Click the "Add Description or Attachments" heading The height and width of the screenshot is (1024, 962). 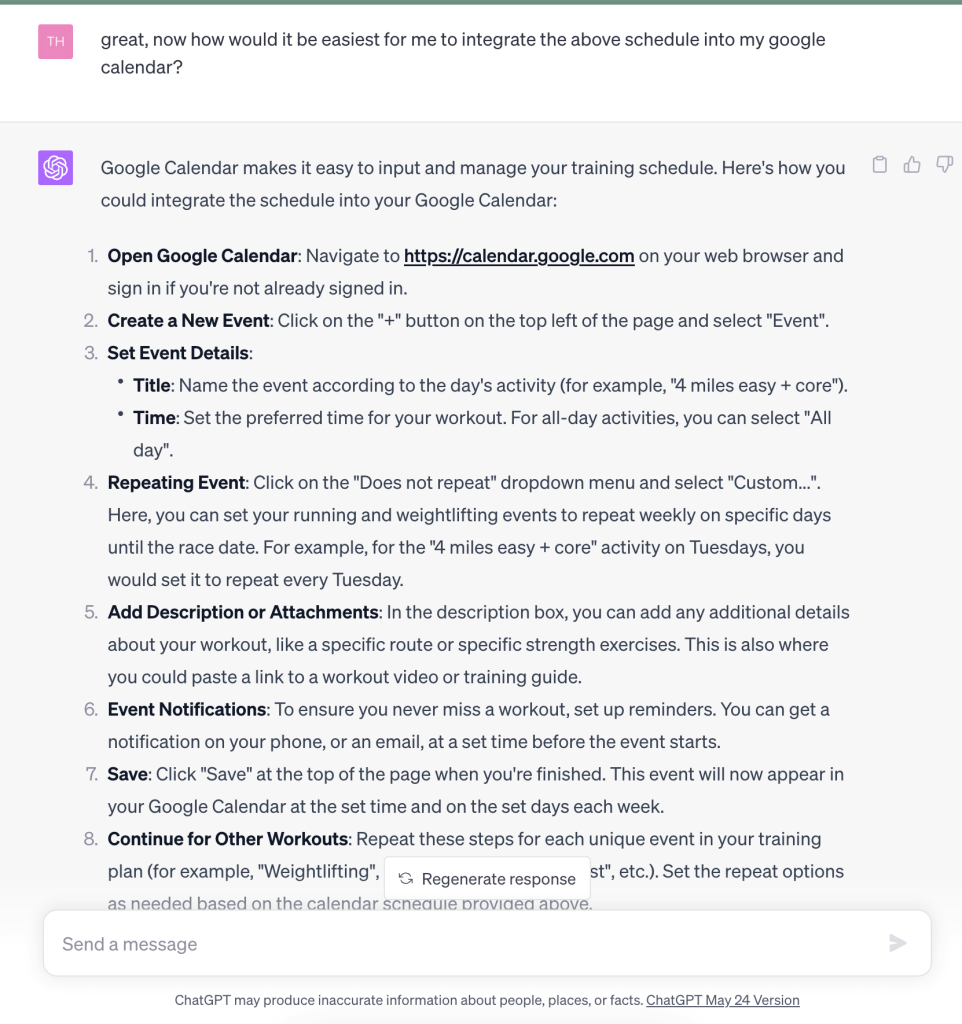click(x=243, y=612)
